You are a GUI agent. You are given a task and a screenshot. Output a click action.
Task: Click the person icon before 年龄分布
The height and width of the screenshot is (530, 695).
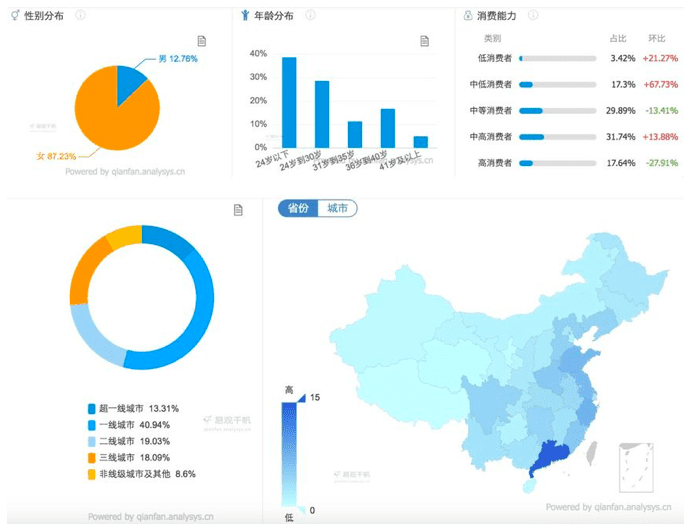pos(246,16)
